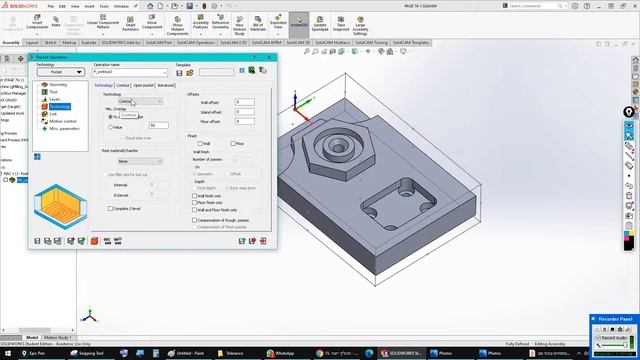This screenshot has height=360, width=640.
Task: Select the Value radio button under Min. Overlap
Action: (110, 127)
